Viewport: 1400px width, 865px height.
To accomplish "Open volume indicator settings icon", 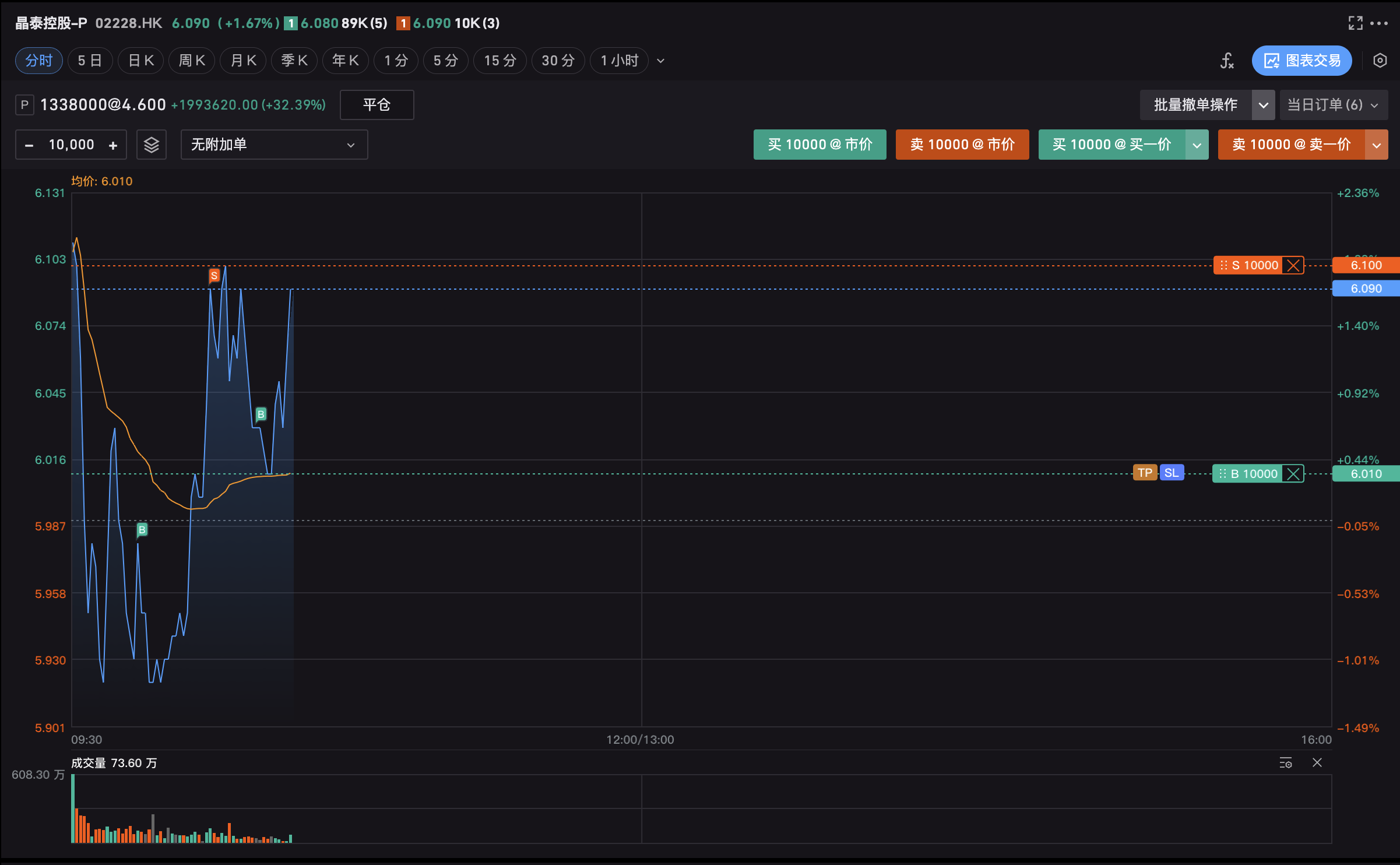I will tap(1286, 763).
